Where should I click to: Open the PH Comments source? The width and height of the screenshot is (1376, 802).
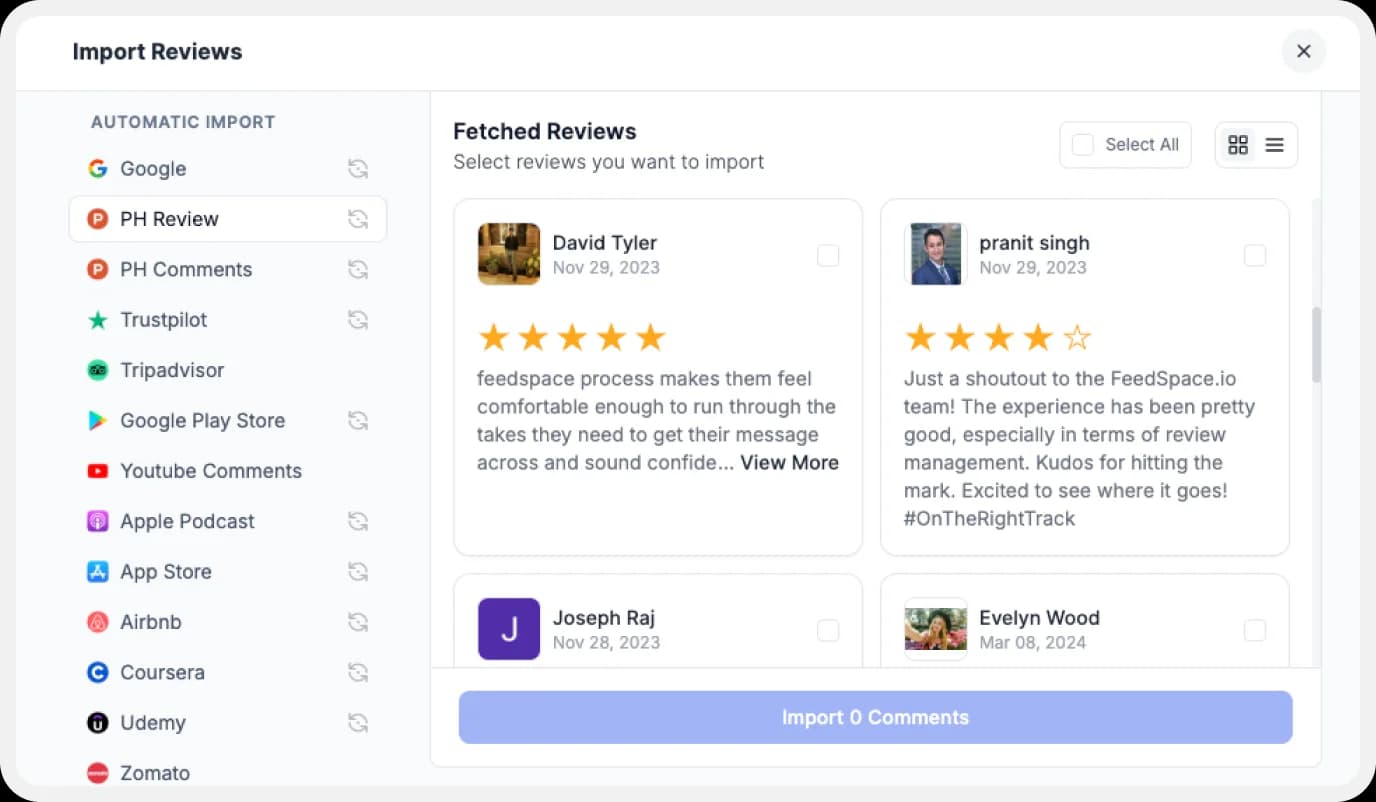tap(186, 270)
